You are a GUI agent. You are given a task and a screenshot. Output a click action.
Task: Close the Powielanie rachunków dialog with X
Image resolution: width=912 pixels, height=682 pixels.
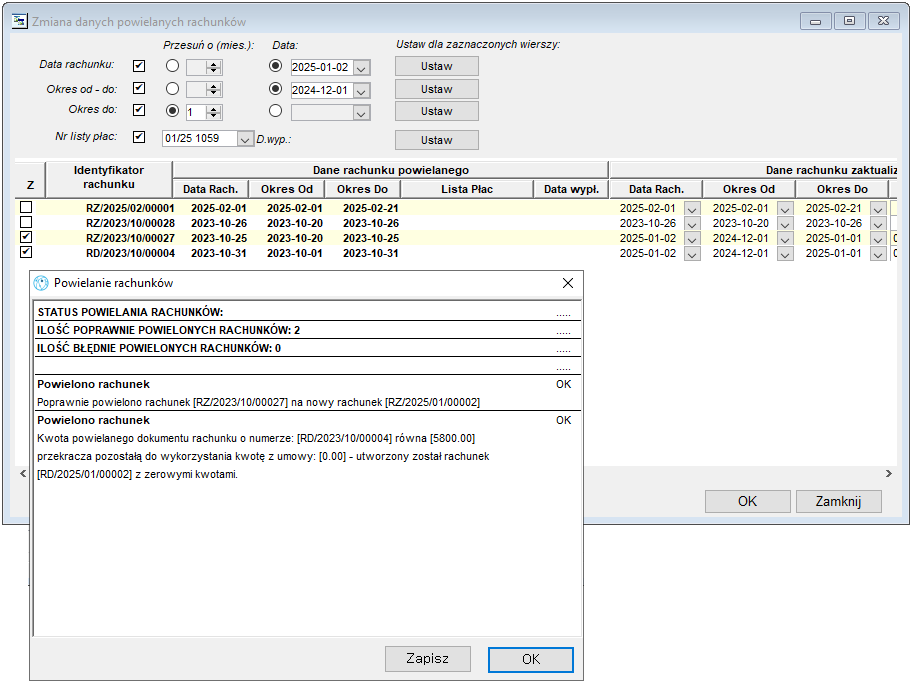(x=568, y=283)
